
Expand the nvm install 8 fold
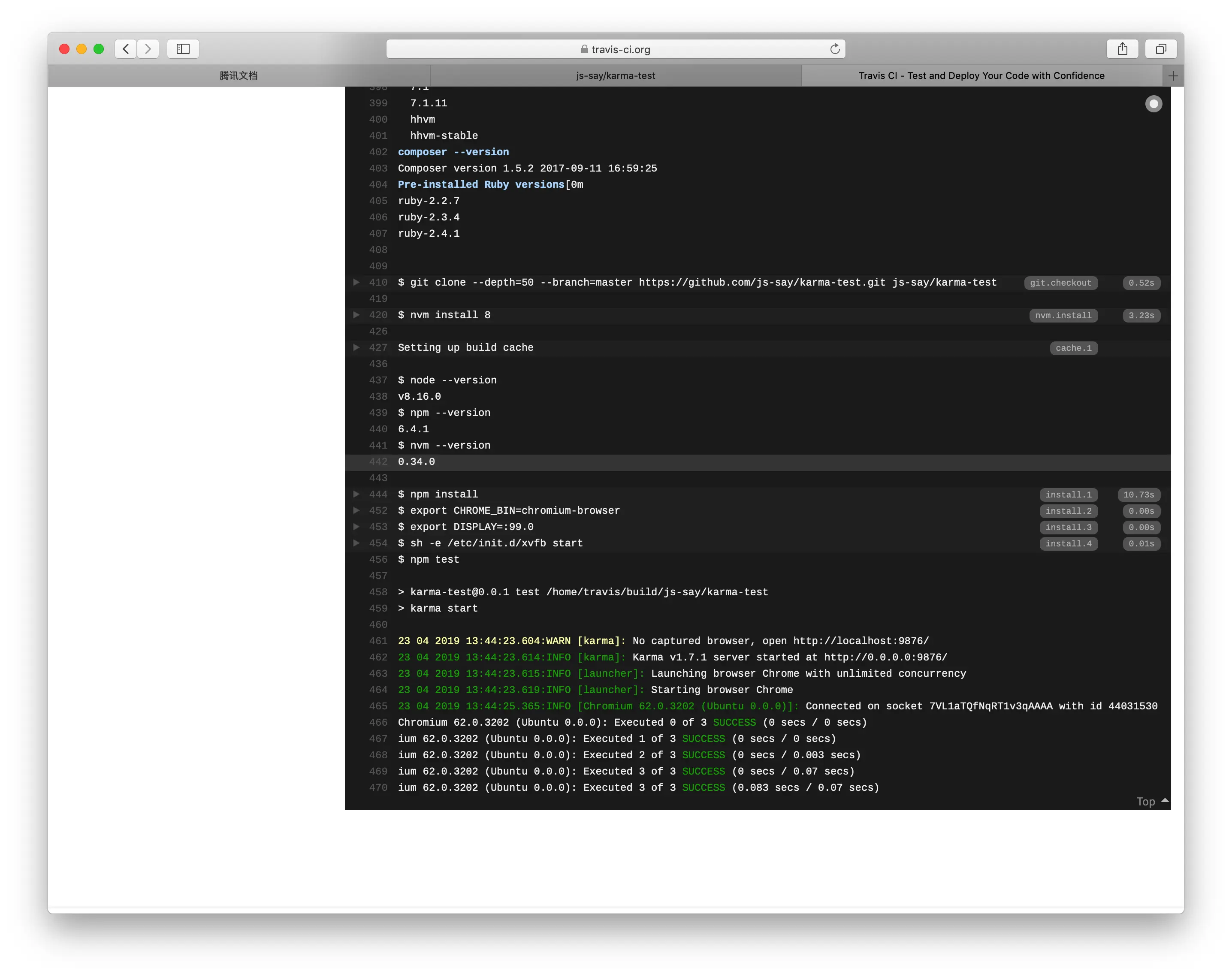(356, 315)
